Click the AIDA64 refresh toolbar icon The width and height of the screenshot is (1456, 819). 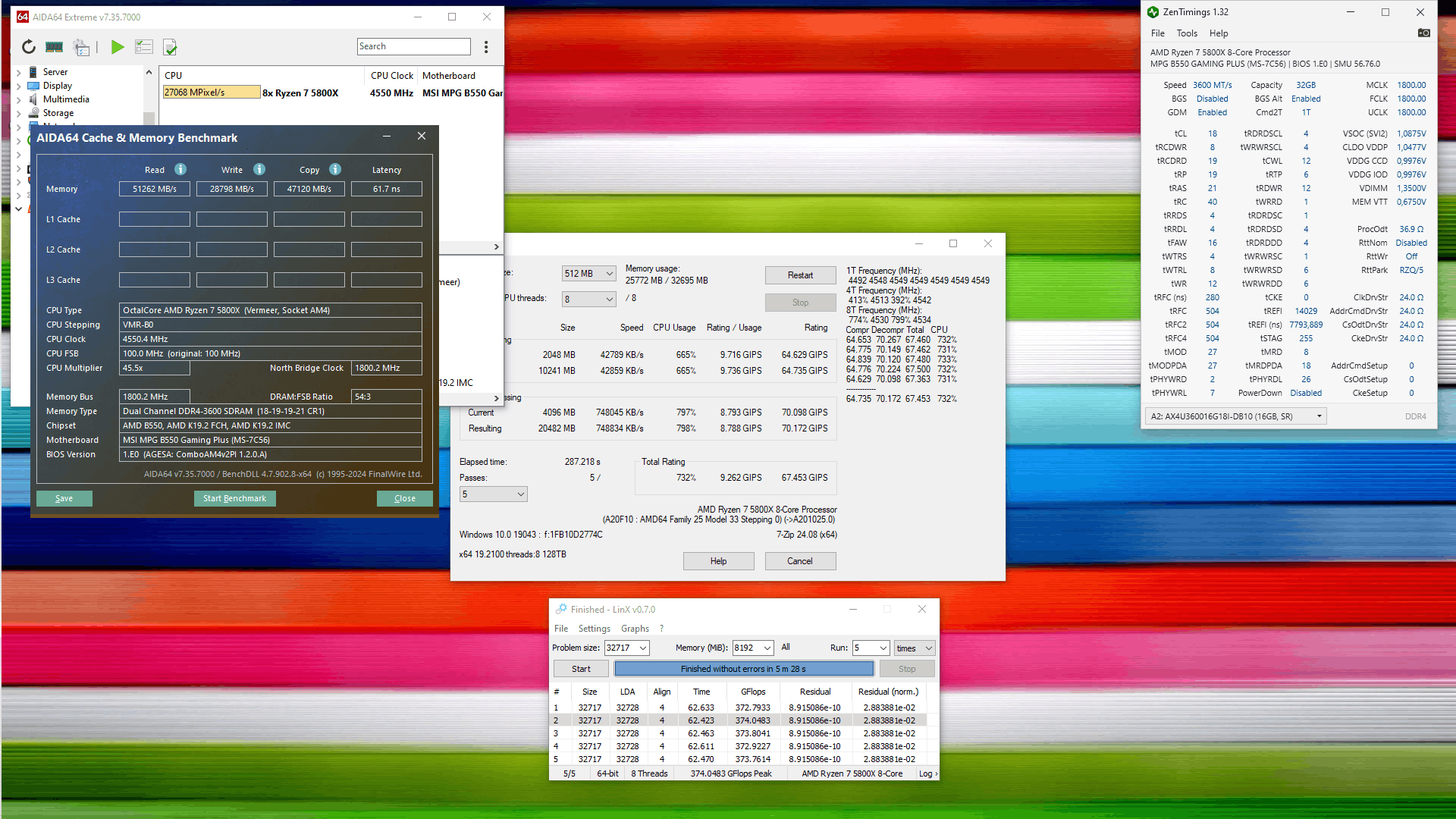click(x=29, y=47)
